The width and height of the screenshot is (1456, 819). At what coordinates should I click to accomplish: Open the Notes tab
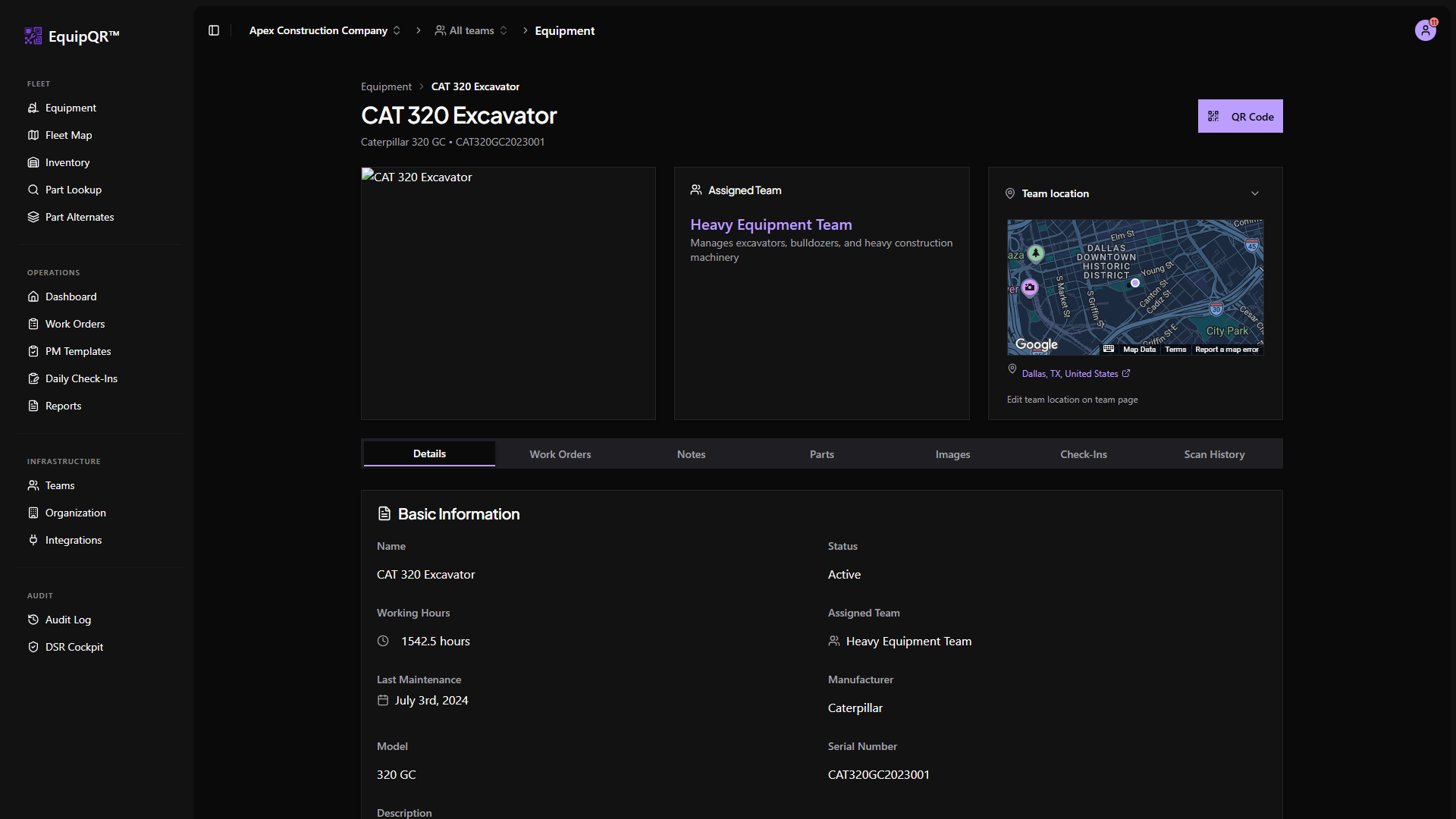click(691, 454)
